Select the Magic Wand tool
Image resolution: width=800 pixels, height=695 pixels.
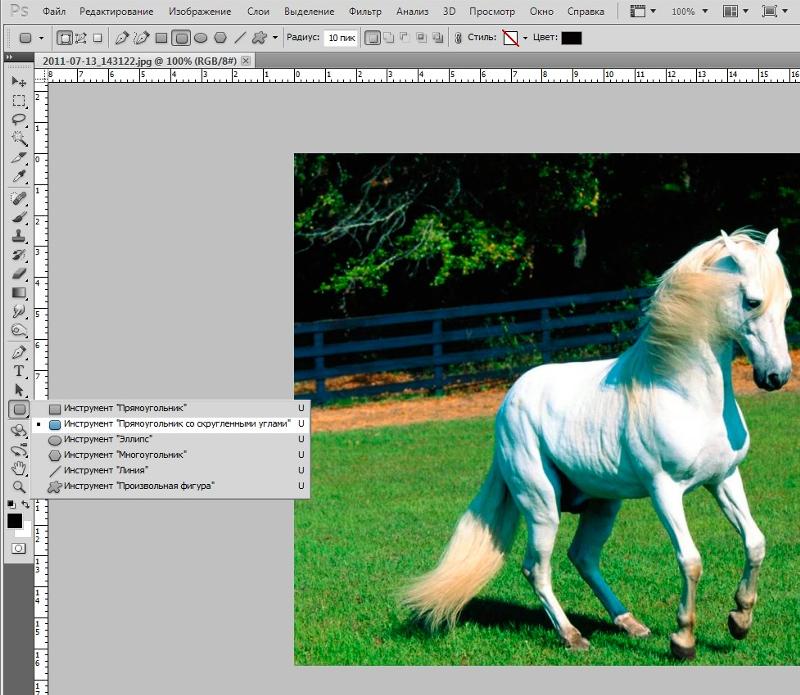tap(19, 138)
